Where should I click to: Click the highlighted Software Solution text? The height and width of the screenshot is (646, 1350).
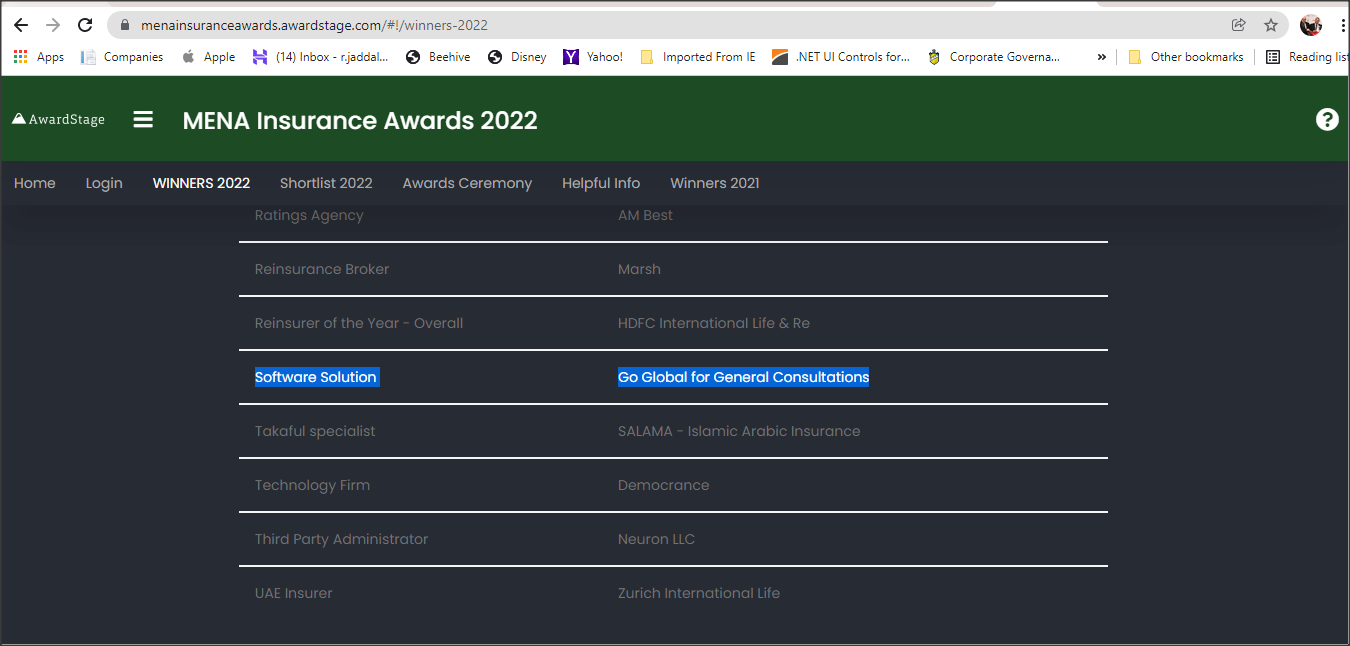pos(316,377)
